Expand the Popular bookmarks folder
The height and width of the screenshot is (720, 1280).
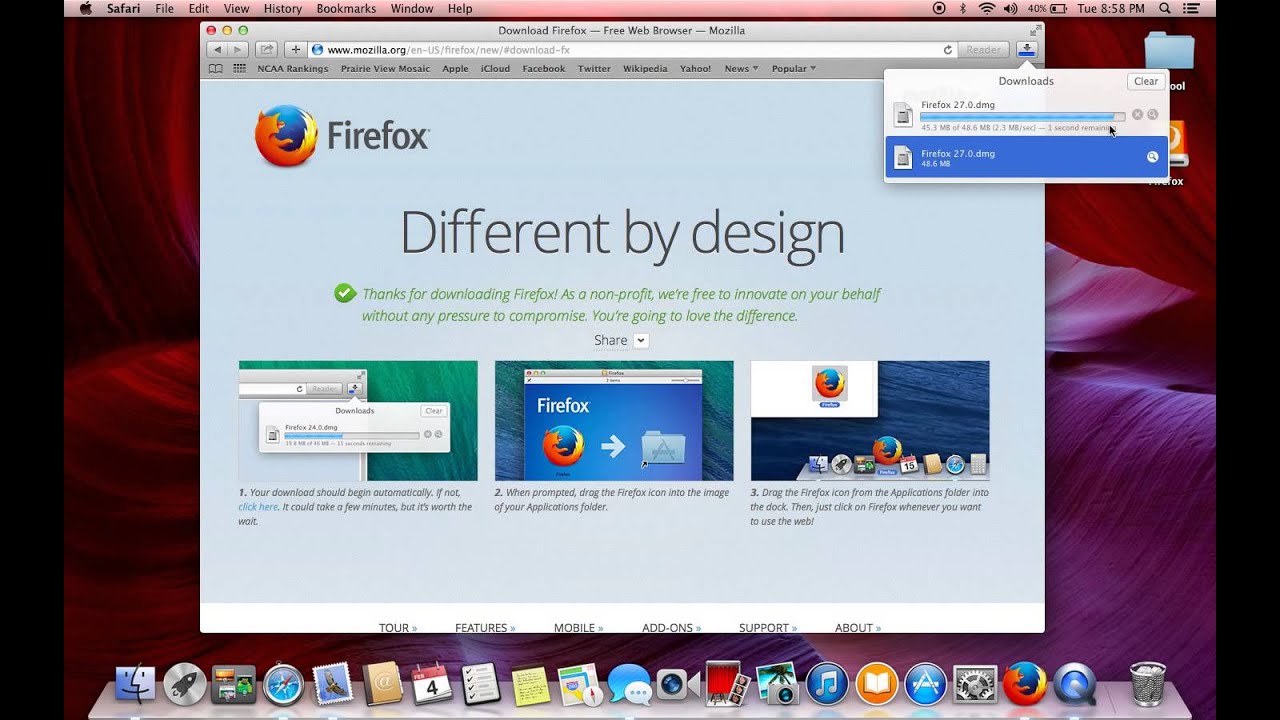pos(794,69)
